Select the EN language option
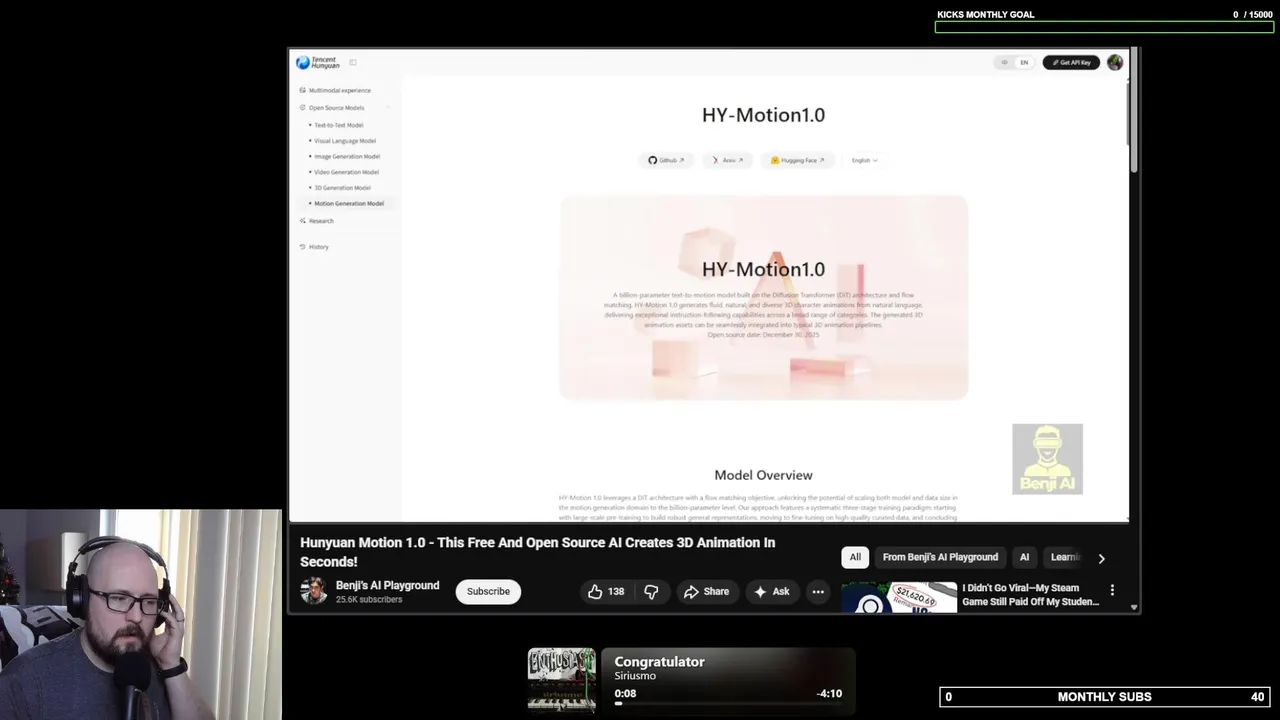 tap(1024, 62)
